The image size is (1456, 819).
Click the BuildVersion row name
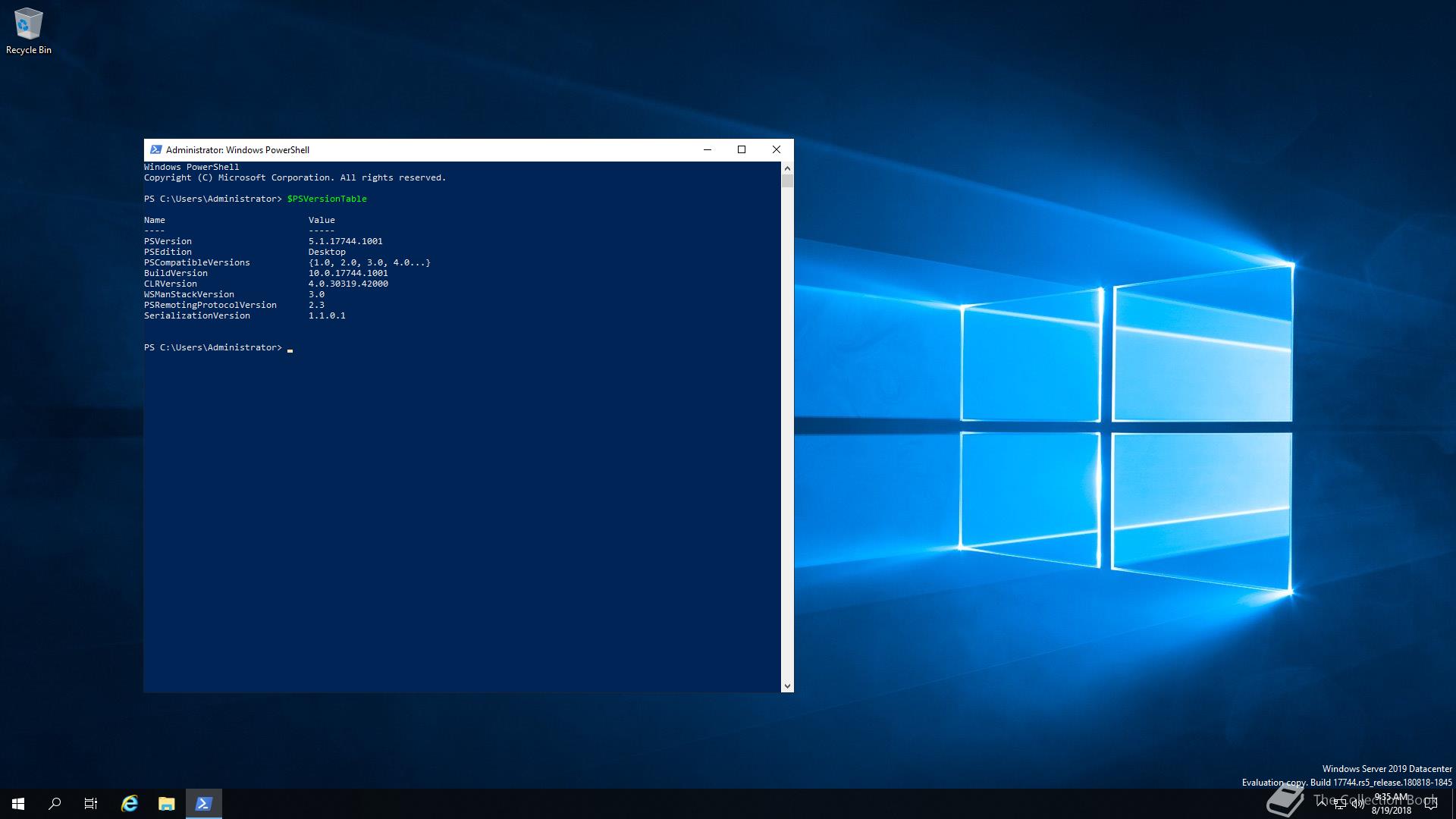pyautogui.click(x=175, y=273)
